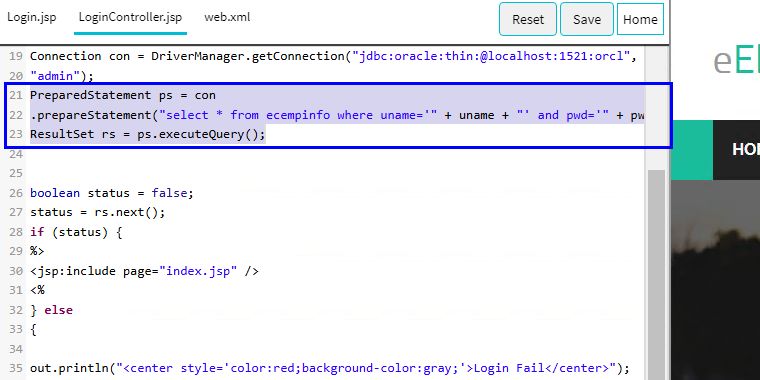Click the "admin"); line
The image size is (760, 380).
point(62,76)
